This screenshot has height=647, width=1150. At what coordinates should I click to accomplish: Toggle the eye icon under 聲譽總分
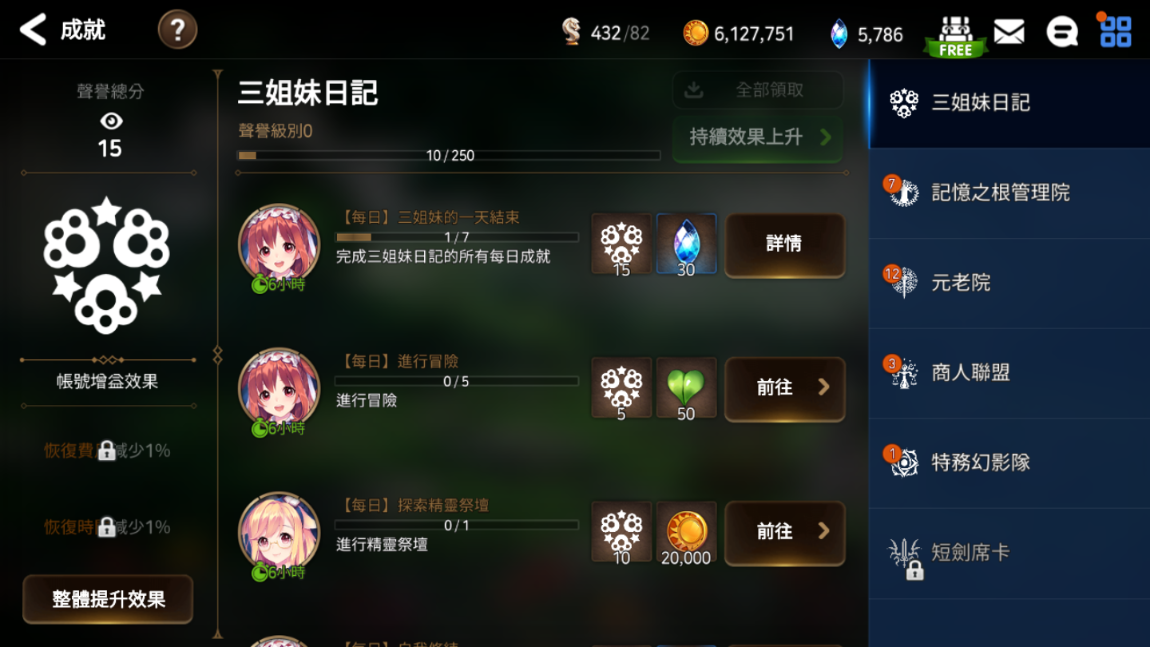click(x=111, y=121)
